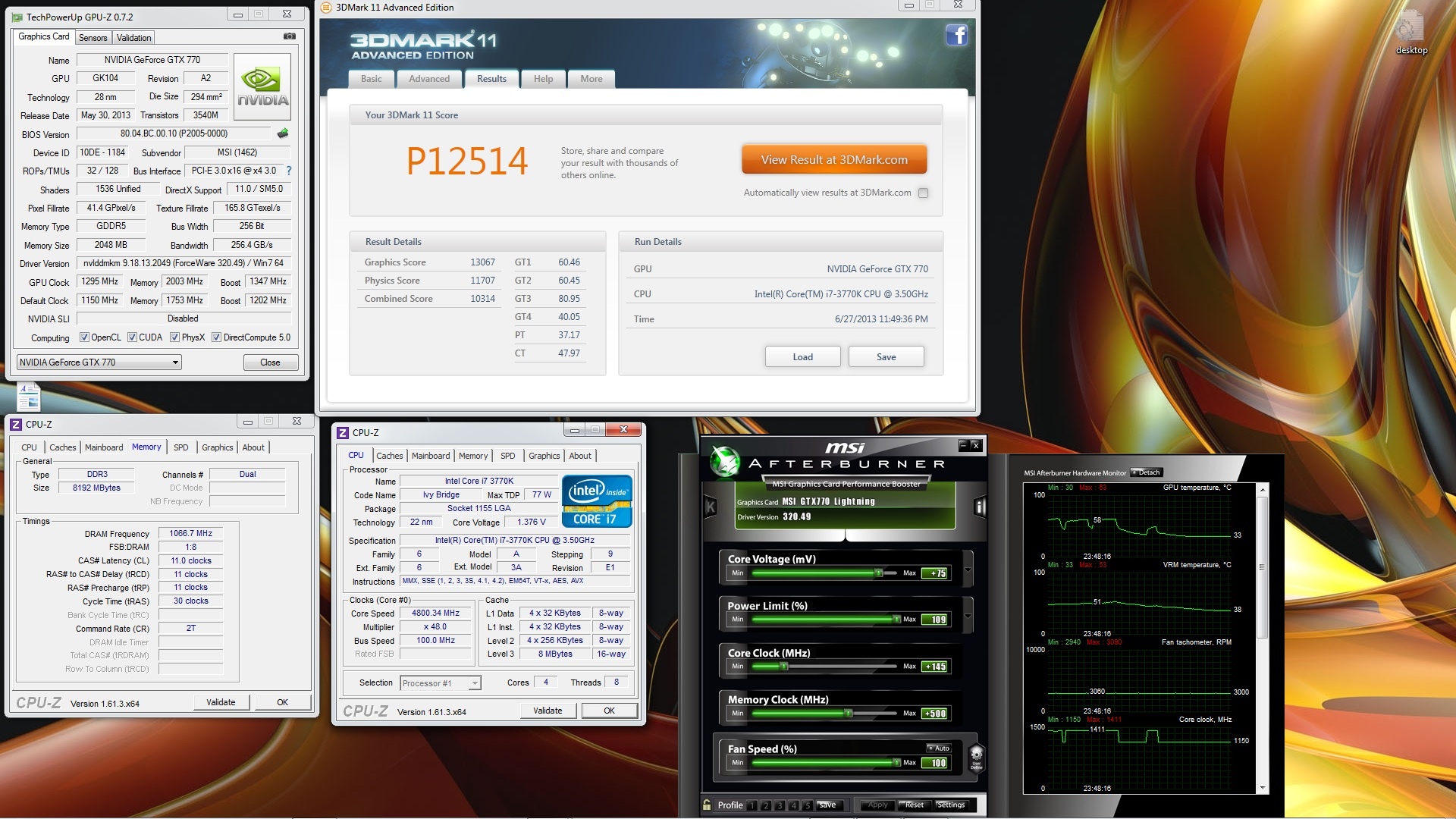
Task: Click the BIOS save chip icon in GPU-Z
Action: (283, 133)
